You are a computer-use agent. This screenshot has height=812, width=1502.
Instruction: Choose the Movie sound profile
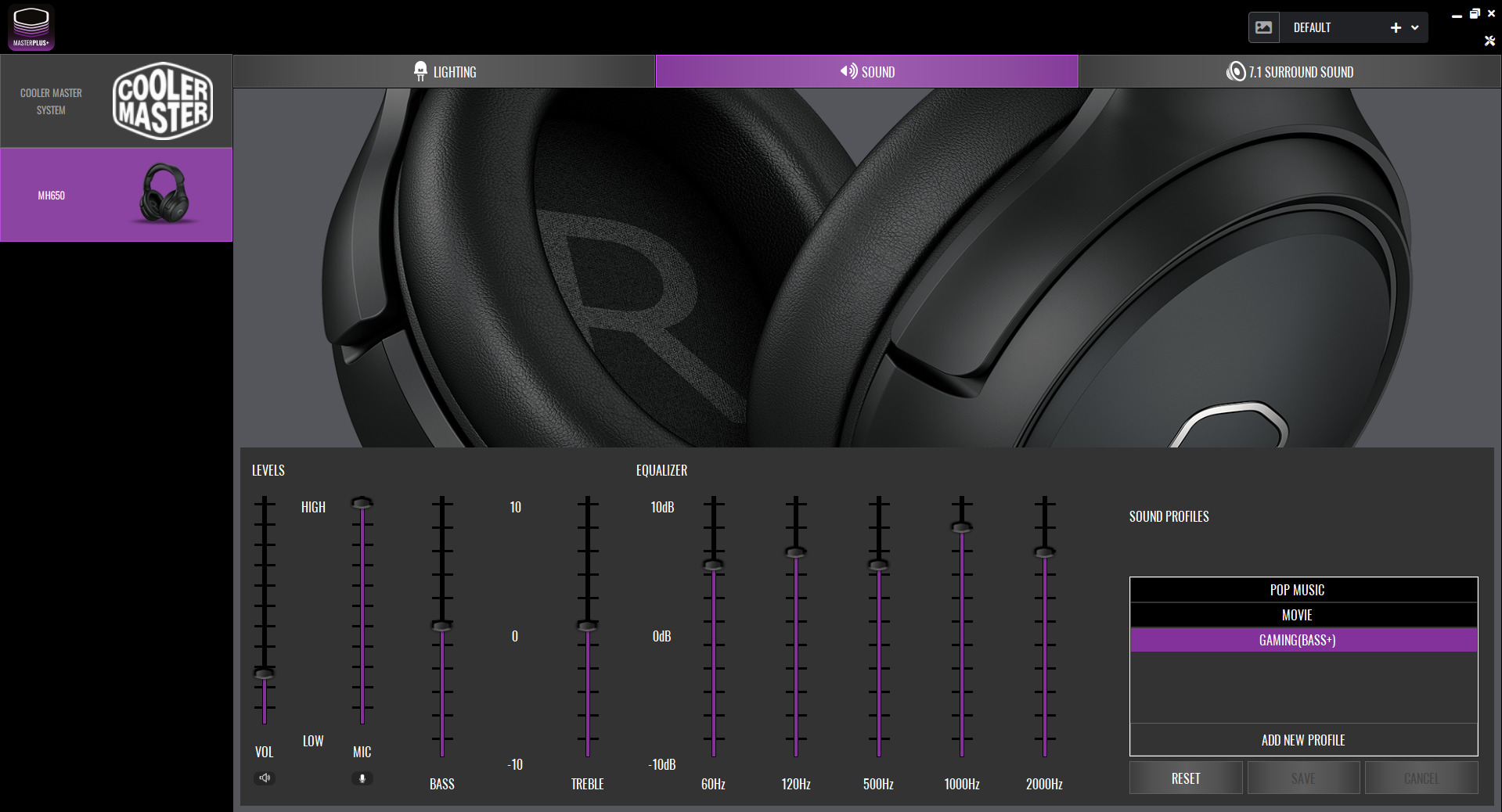coord(1302,615)
